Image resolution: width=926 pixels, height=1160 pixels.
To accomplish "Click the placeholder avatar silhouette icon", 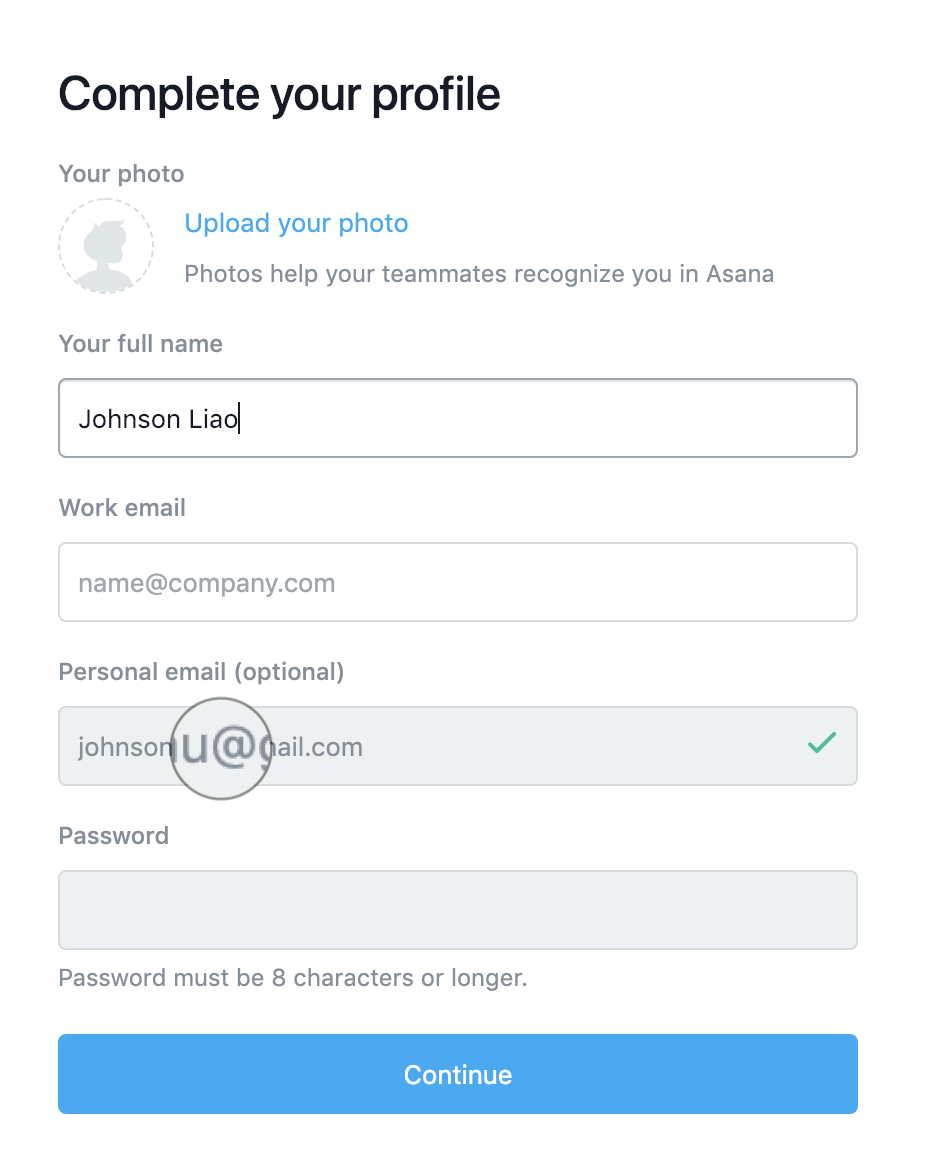I will pyautogui.click(x=106, y=246).
